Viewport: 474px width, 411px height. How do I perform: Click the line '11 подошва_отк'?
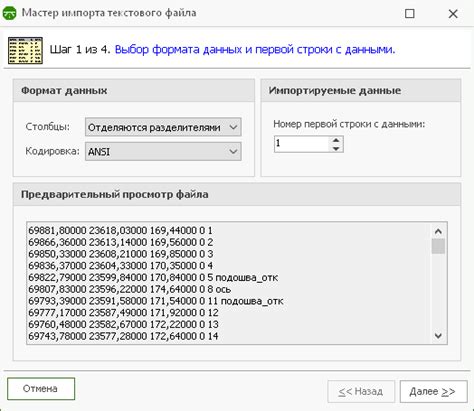pos(156,301)
